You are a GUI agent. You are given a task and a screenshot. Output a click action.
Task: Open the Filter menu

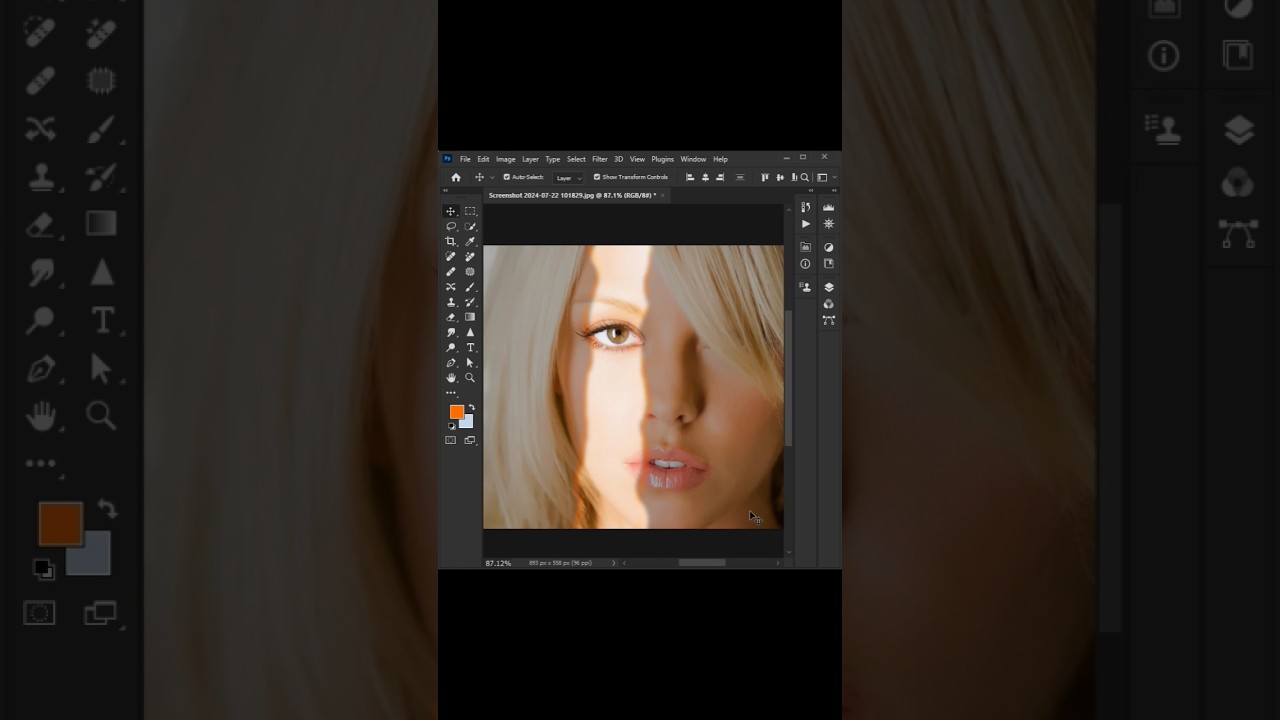600,159
